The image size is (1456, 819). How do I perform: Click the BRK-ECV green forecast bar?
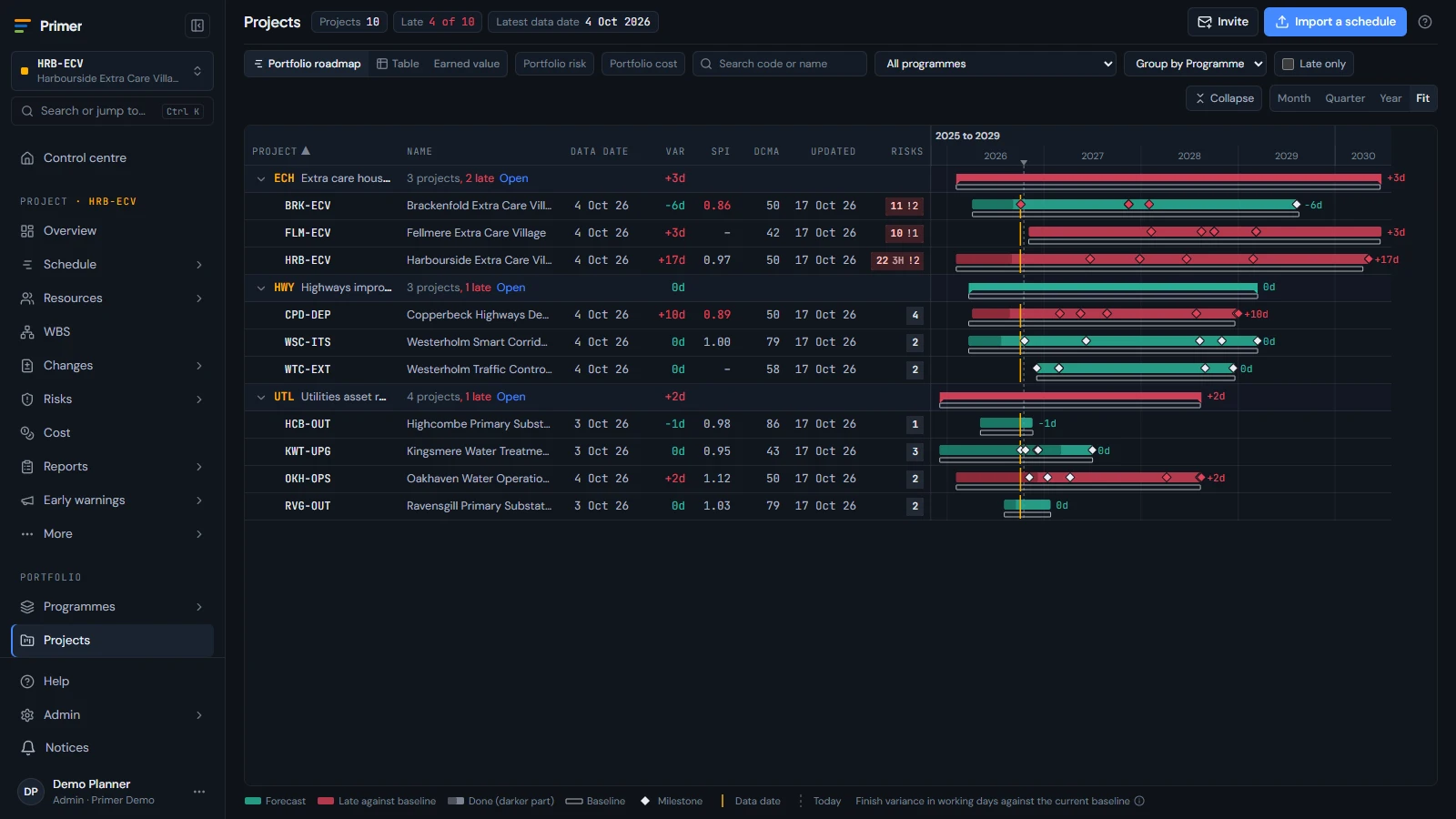click(x=1135, y=205)
